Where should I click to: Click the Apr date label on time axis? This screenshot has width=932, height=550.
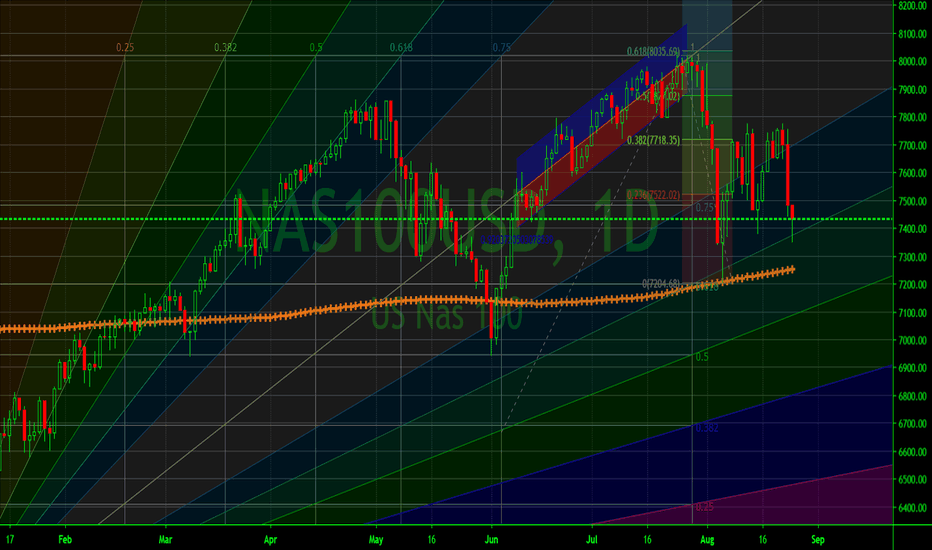point(270,540)
